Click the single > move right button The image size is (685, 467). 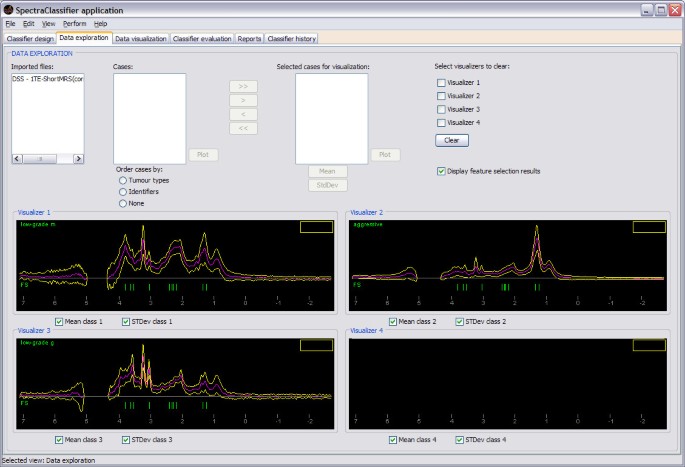[x=245, y=101]
